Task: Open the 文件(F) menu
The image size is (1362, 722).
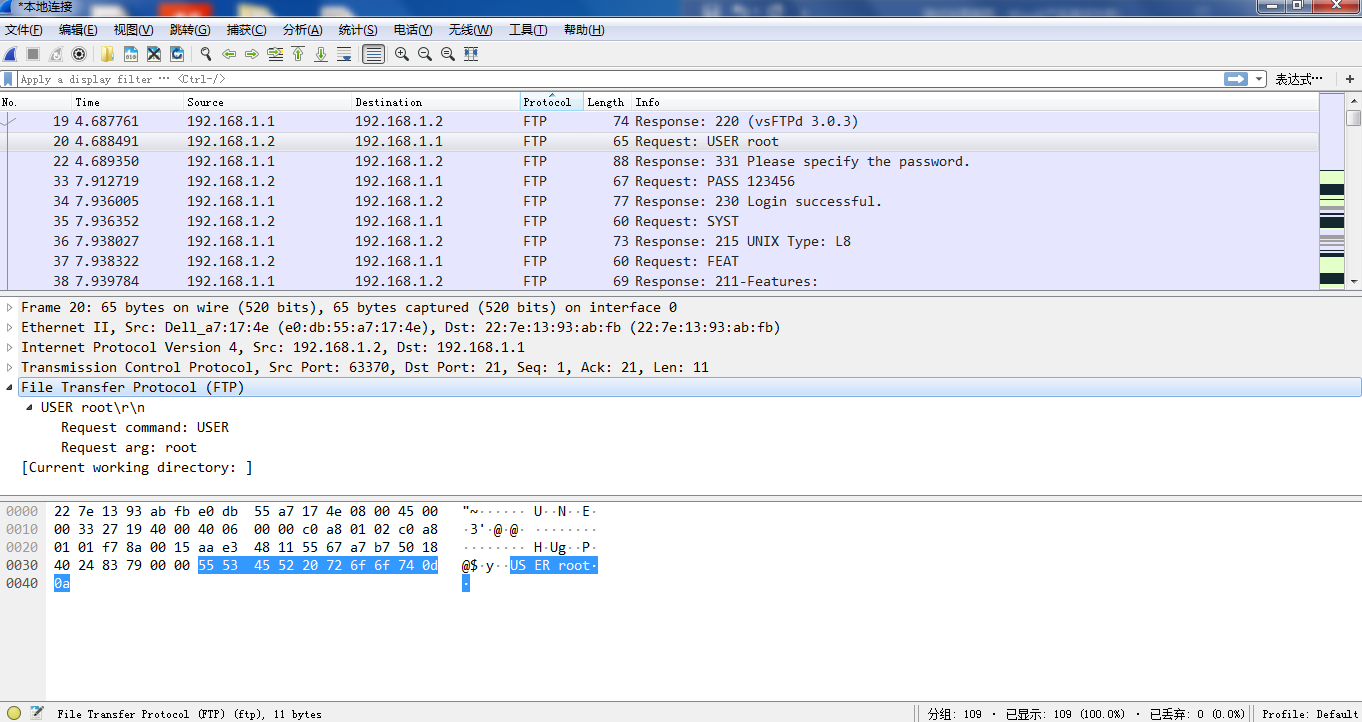Action: pyautogui.click(x=24, y=30)
